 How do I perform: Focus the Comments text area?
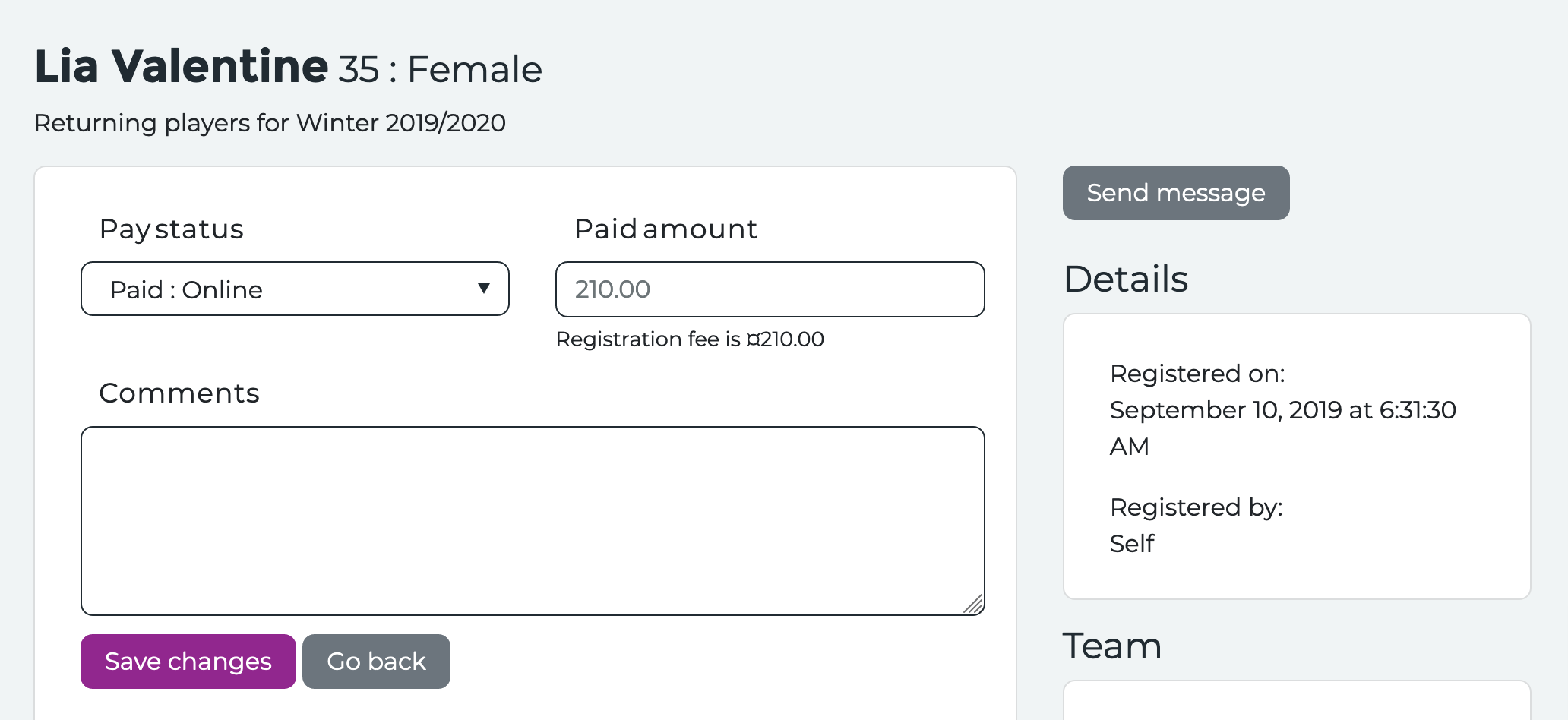[x=532, y=520]
